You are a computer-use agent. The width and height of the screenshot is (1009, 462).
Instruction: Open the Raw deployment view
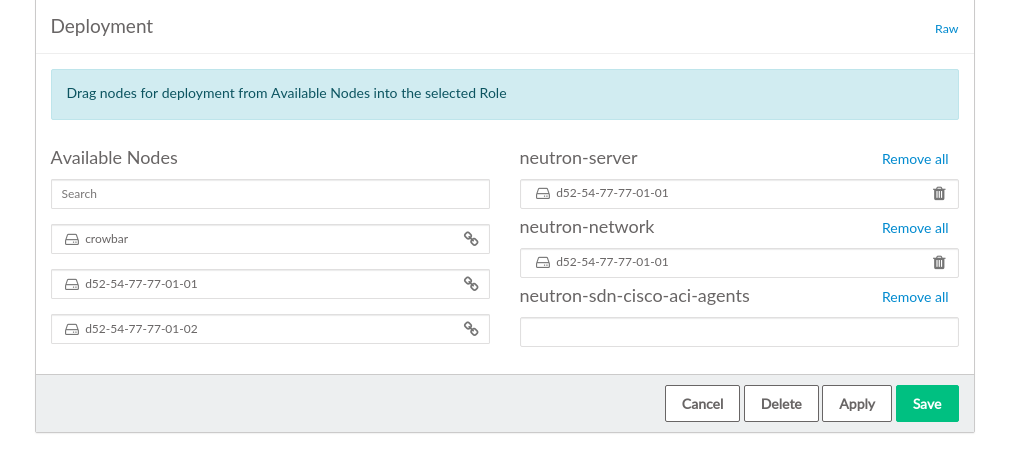tap(946, 29)
